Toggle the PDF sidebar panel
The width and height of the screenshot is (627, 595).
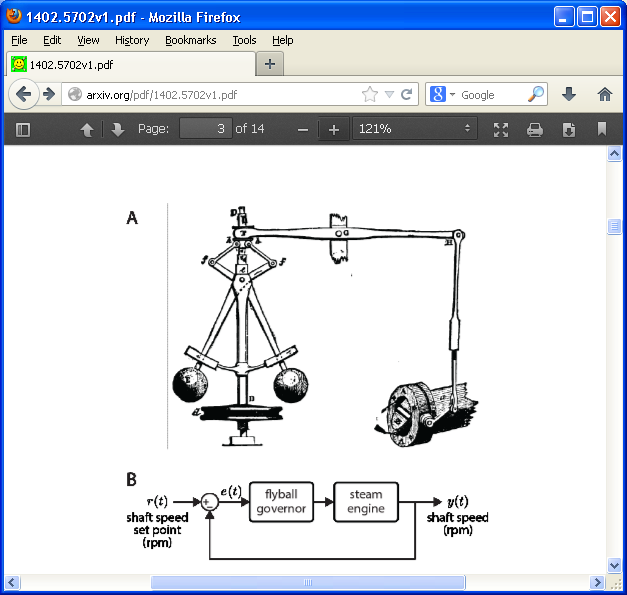pyautogui.click(x=24, y=129)
